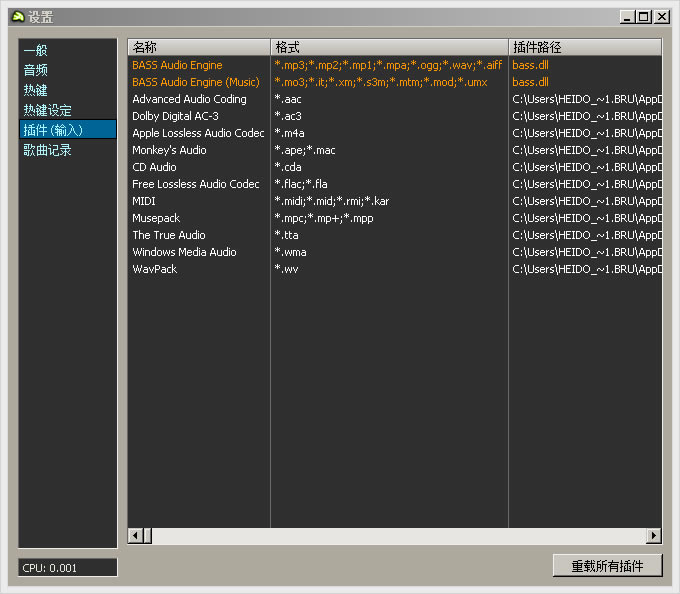The image size is (680, 594).
Task: Select the WavPack plugin row
Action: click(155, 269)
